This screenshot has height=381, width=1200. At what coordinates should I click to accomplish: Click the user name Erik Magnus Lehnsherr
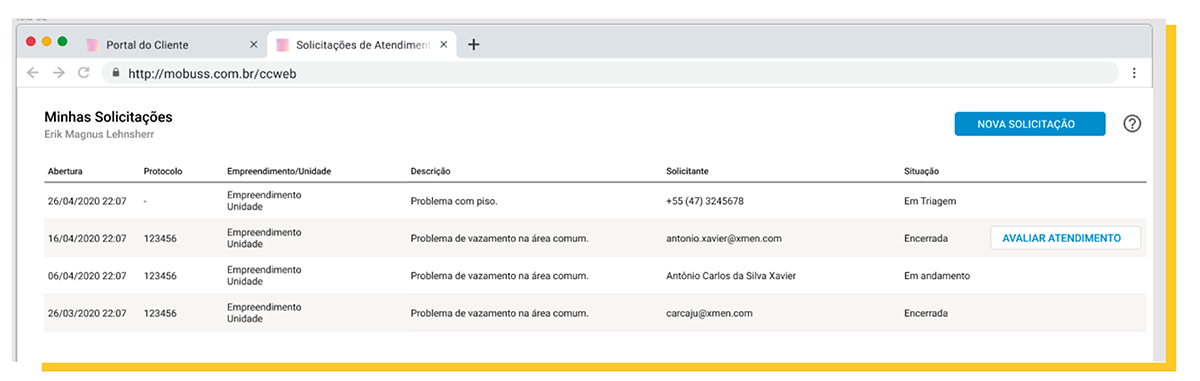tap(100, 133)
